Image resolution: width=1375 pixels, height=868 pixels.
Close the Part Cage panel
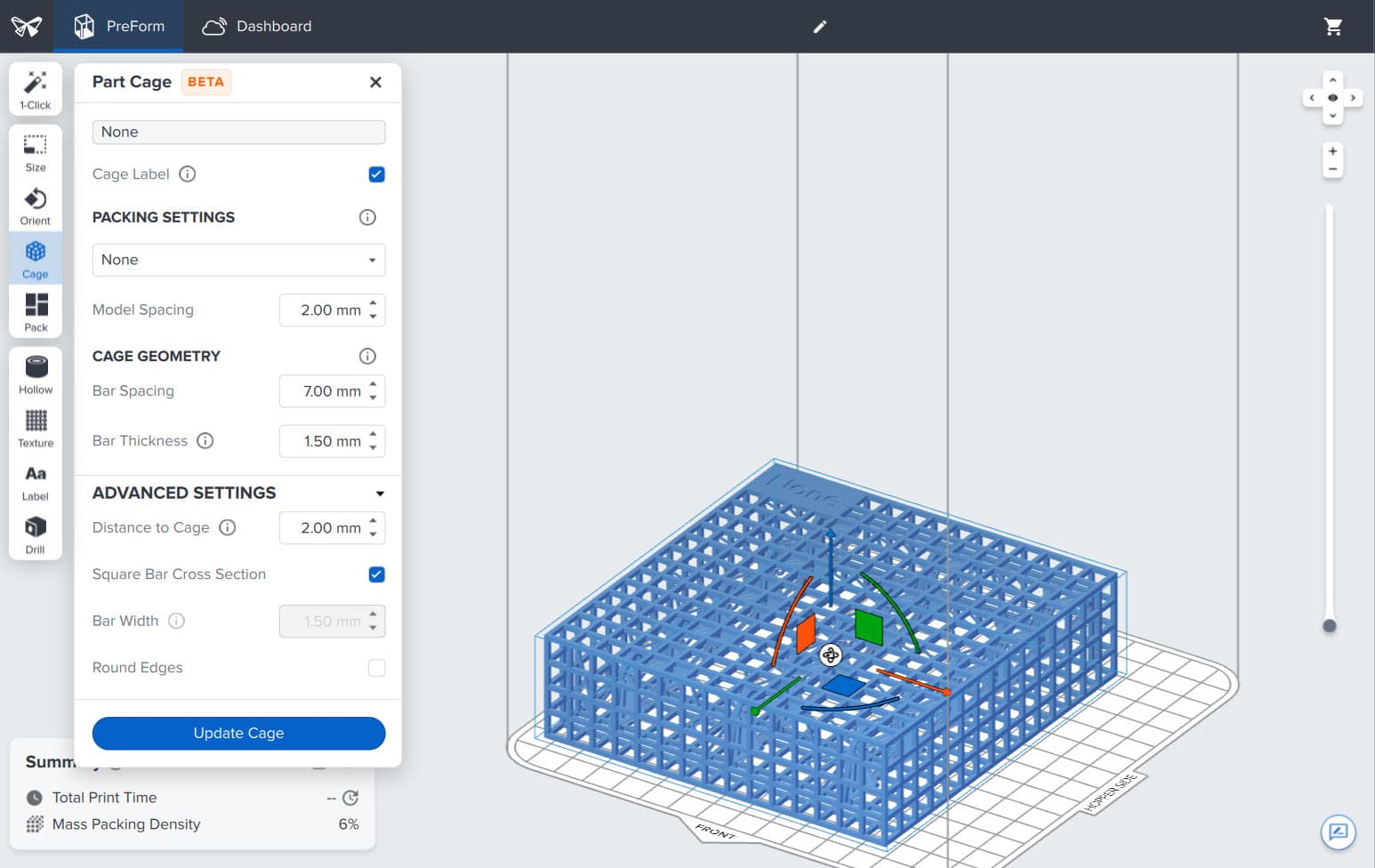click(375, 82)
